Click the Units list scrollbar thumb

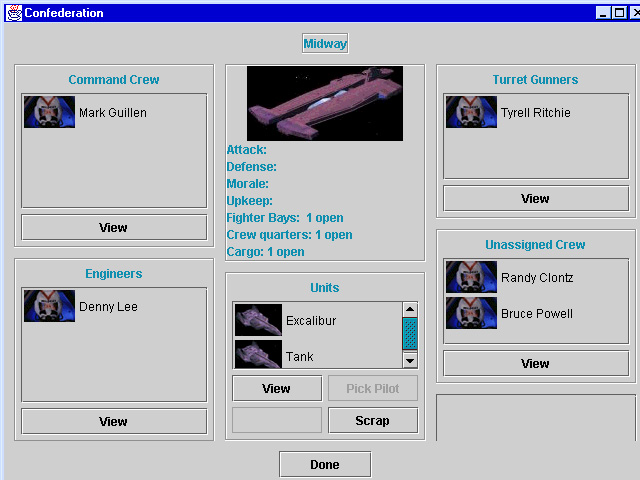[x=410, y=333]
